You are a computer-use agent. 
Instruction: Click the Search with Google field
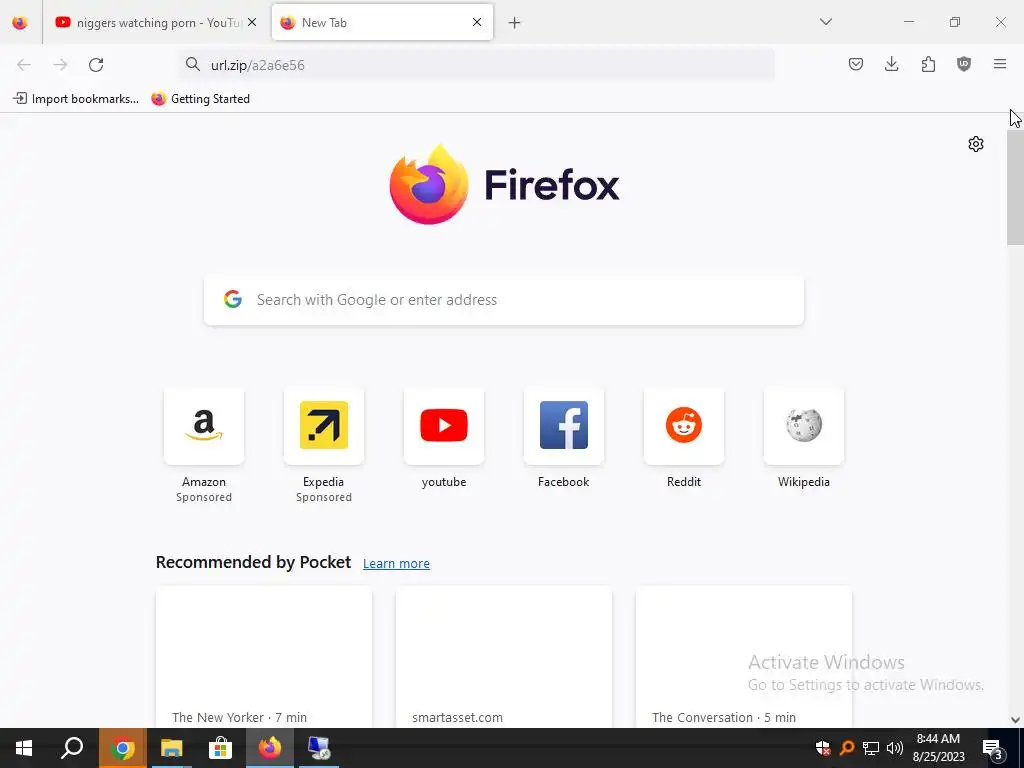504,300
